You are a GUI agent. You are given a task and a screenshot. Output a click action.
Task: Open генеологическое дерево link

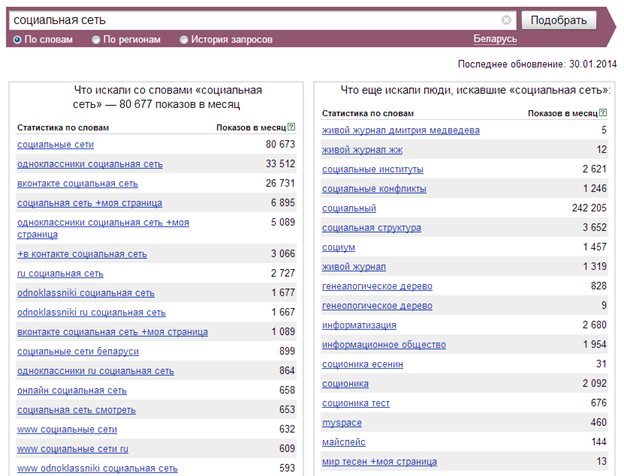tap(377, 306)
